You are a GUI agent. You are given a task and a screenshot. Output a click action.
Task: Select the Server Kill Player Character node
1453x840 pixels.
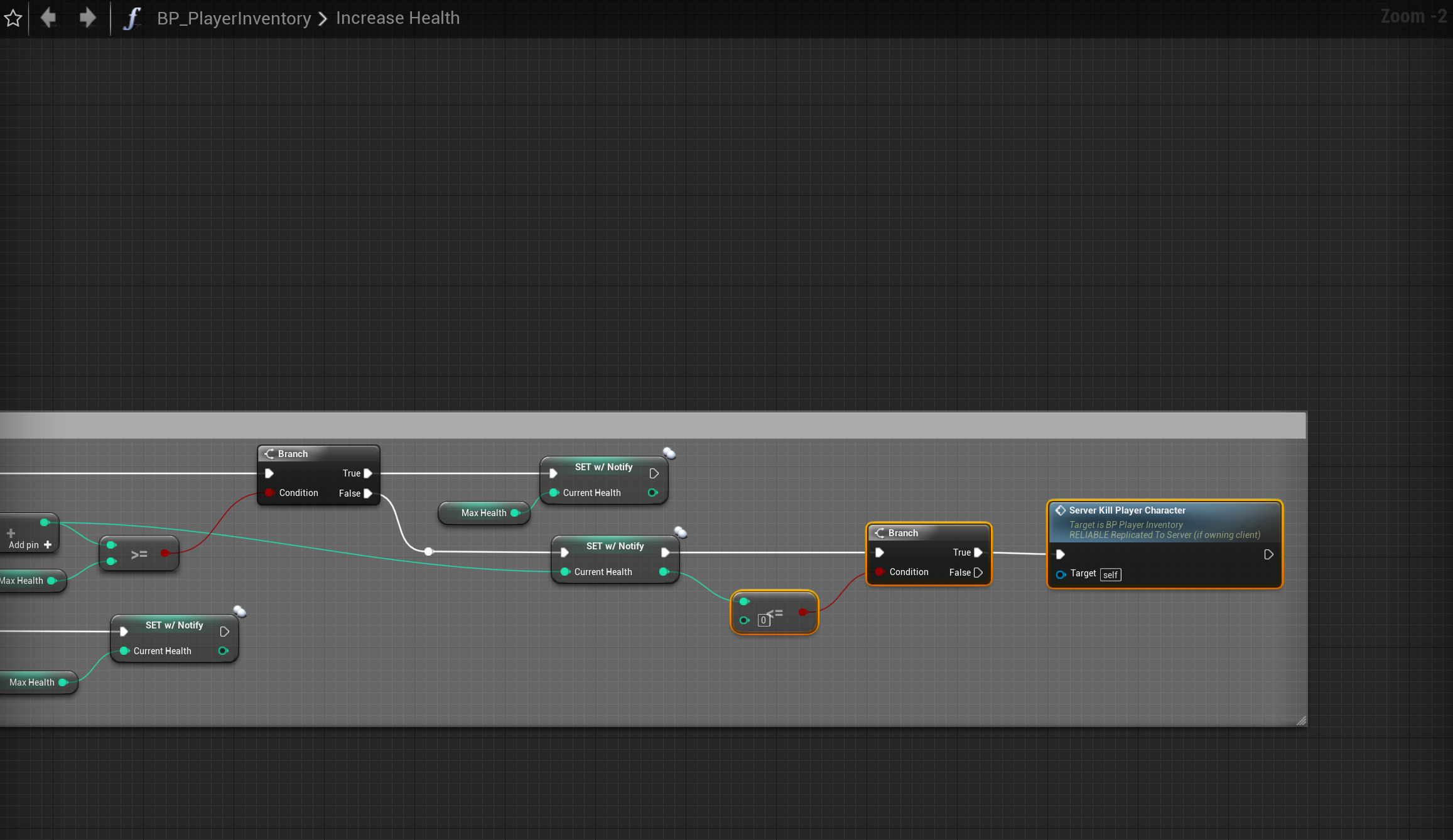tap(1127, 510)
